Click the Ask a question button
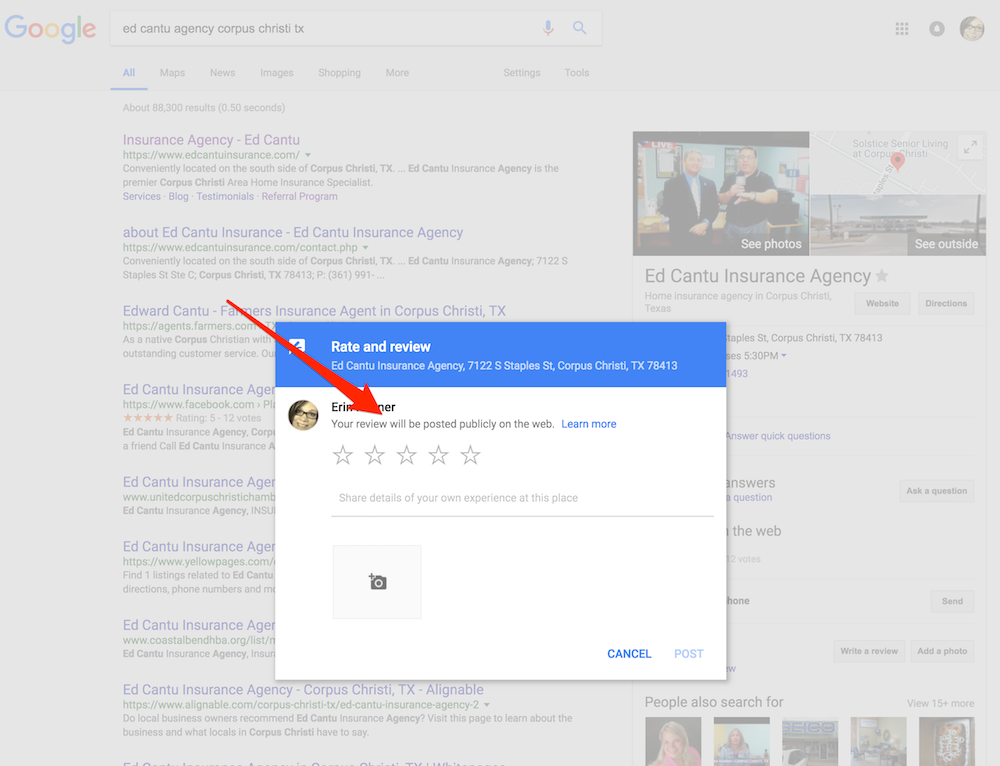This screenshot has height=766, width=1000. [x=937, y=491]
